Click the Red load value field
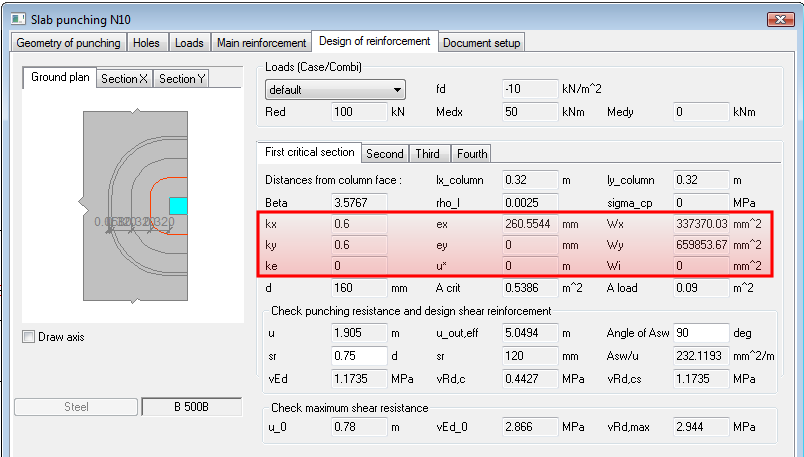This screenshot has height=457, width=804. click(359, 112)
